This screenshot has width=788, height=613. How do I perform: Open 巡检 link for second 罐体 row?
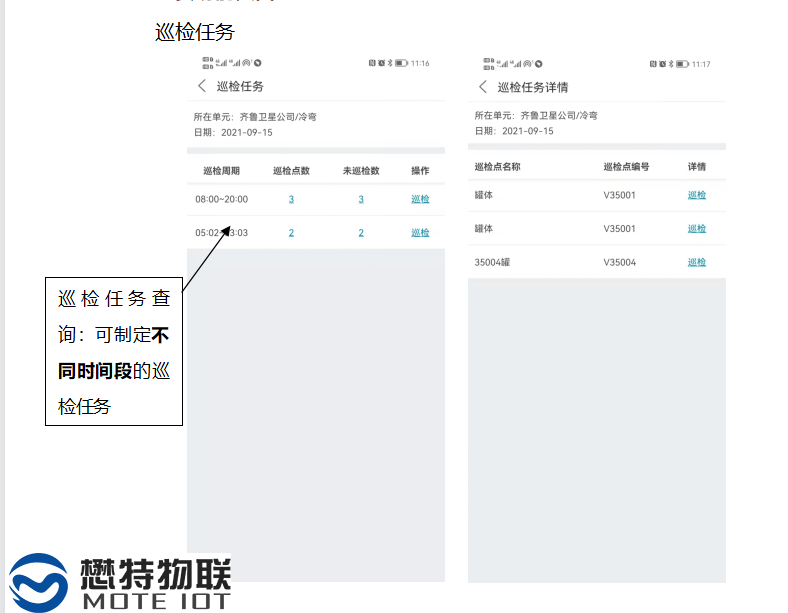(697, 228)
